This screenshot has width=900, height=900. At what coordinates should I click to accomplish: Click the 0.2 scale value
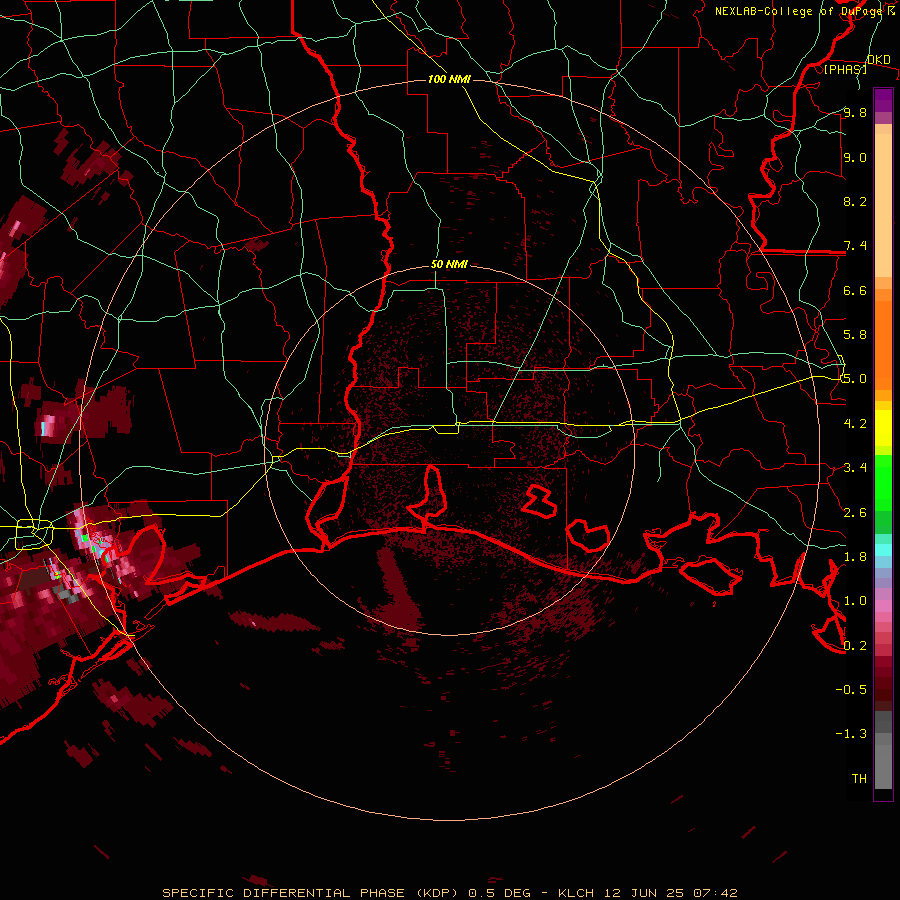855,646
